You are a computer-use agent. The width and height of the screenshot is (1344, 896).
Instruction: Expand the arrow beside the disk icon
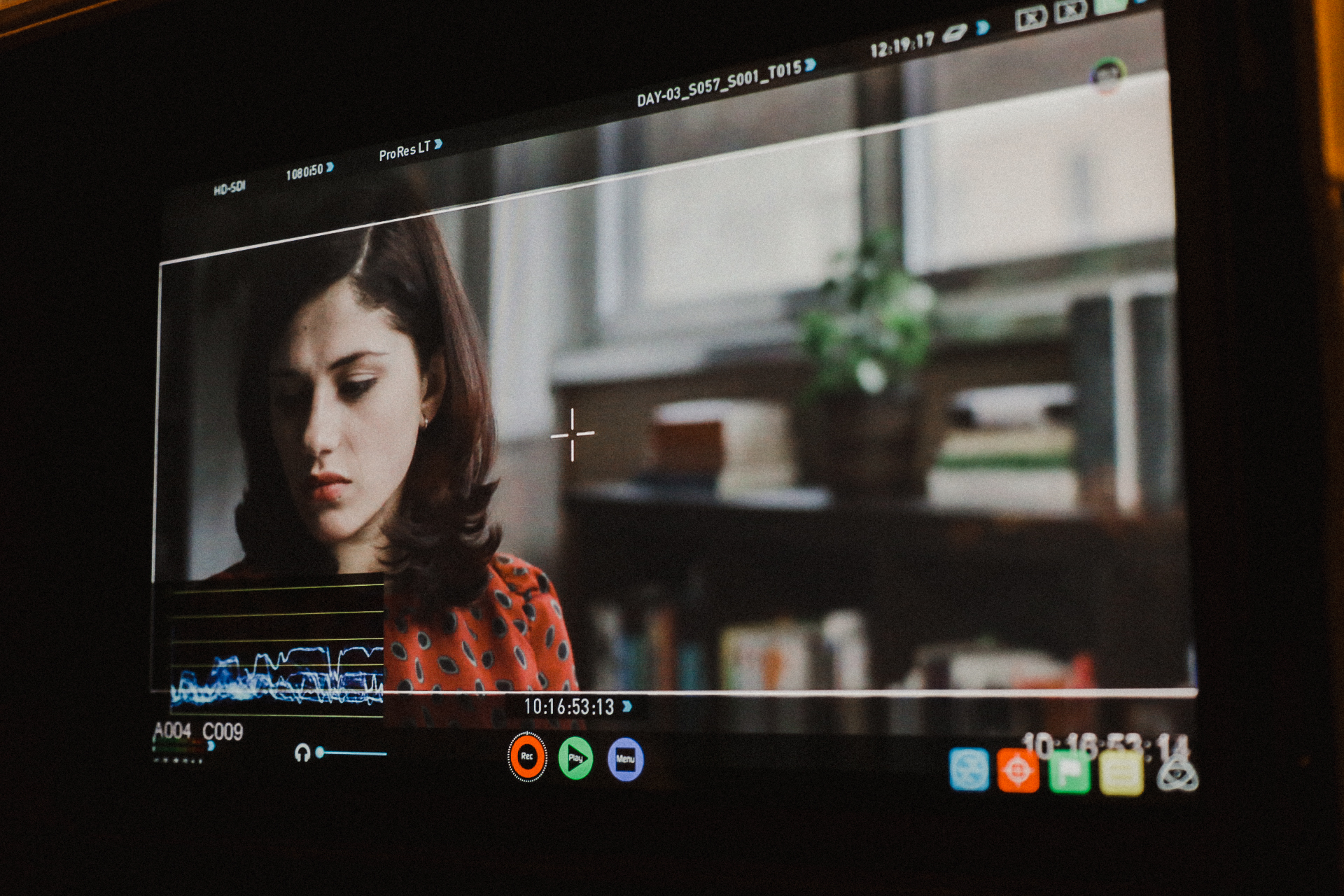(983, 27)
